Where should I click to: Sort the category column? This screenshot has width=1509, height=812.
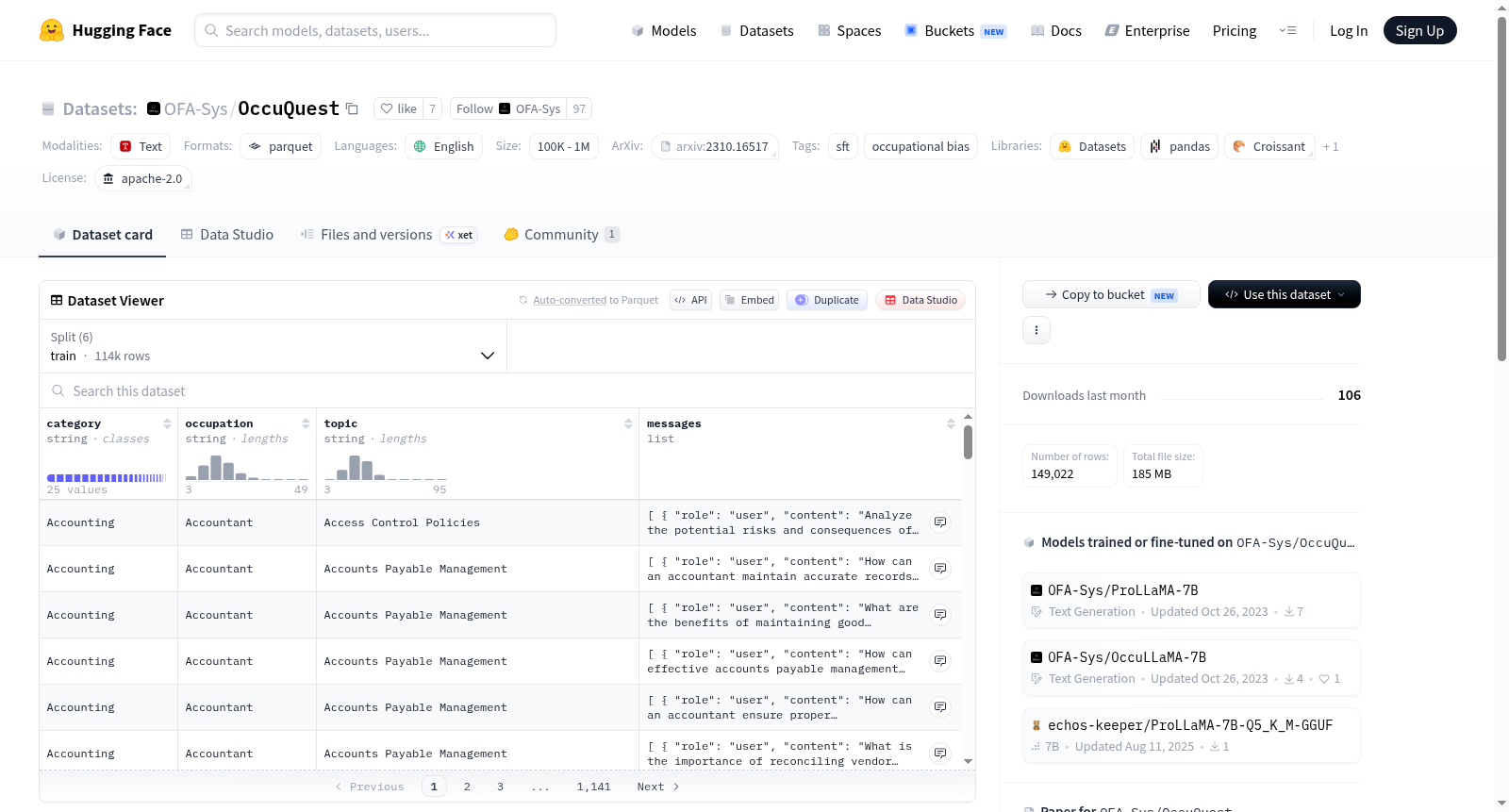click(167, 424)
